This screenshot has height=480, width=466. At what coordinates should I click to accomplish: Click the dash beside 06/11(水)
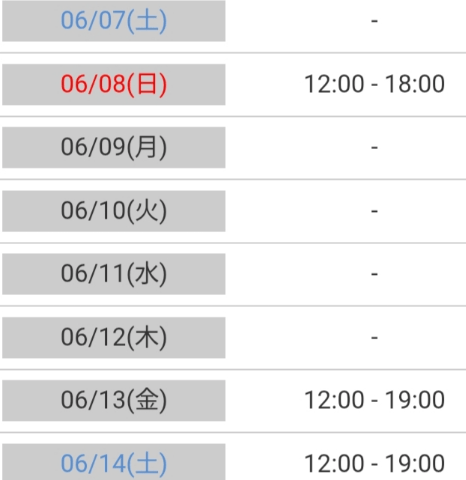click(374, 274)
